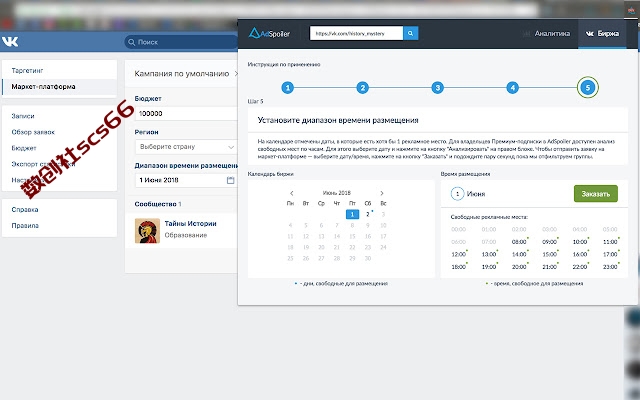Go to step 3 in instructions
The image size is (640, 400).
(x=438, y=87)
